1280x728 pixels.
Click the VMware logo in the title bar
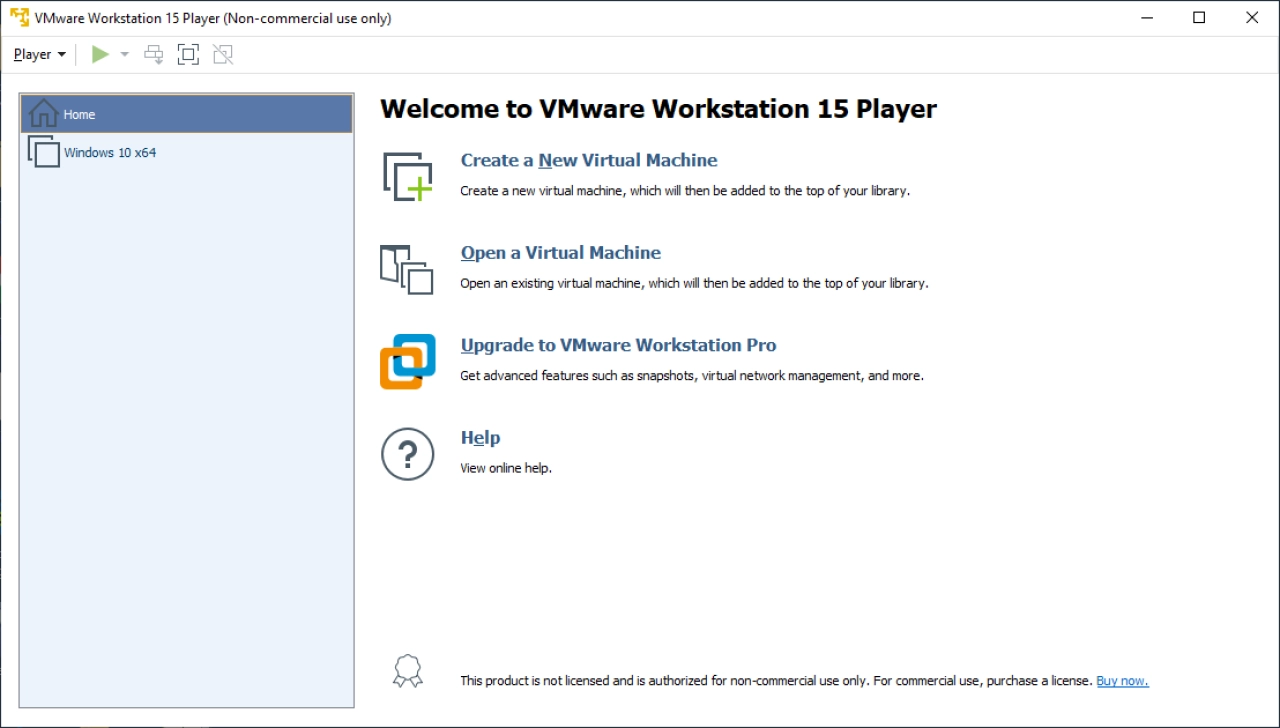[x=19, y=18]
